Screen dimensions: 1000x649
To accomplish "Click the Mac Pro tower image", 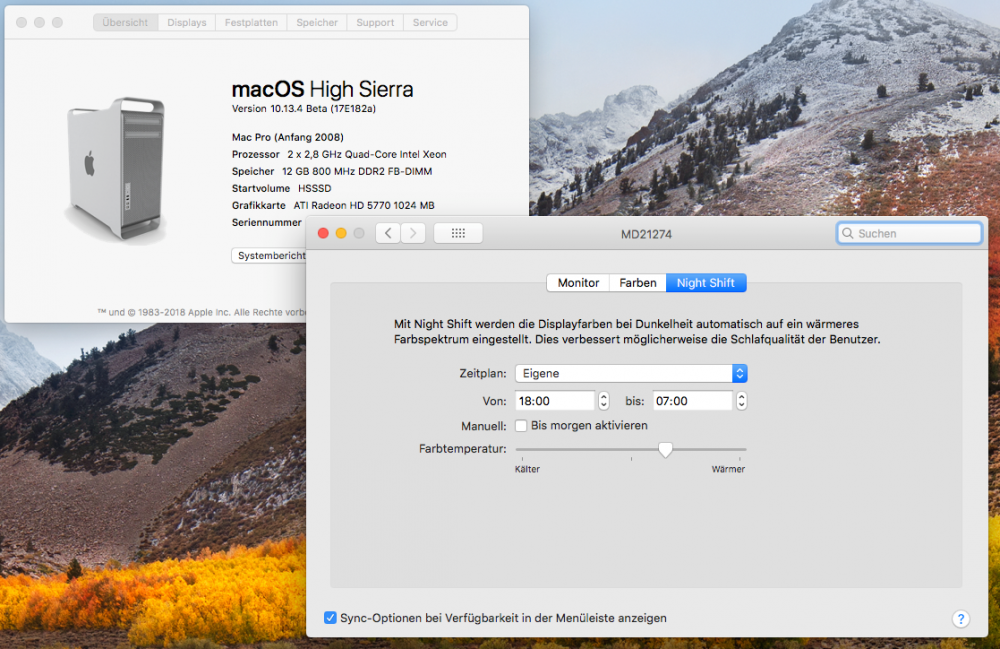I will click(x=116, y=169).
